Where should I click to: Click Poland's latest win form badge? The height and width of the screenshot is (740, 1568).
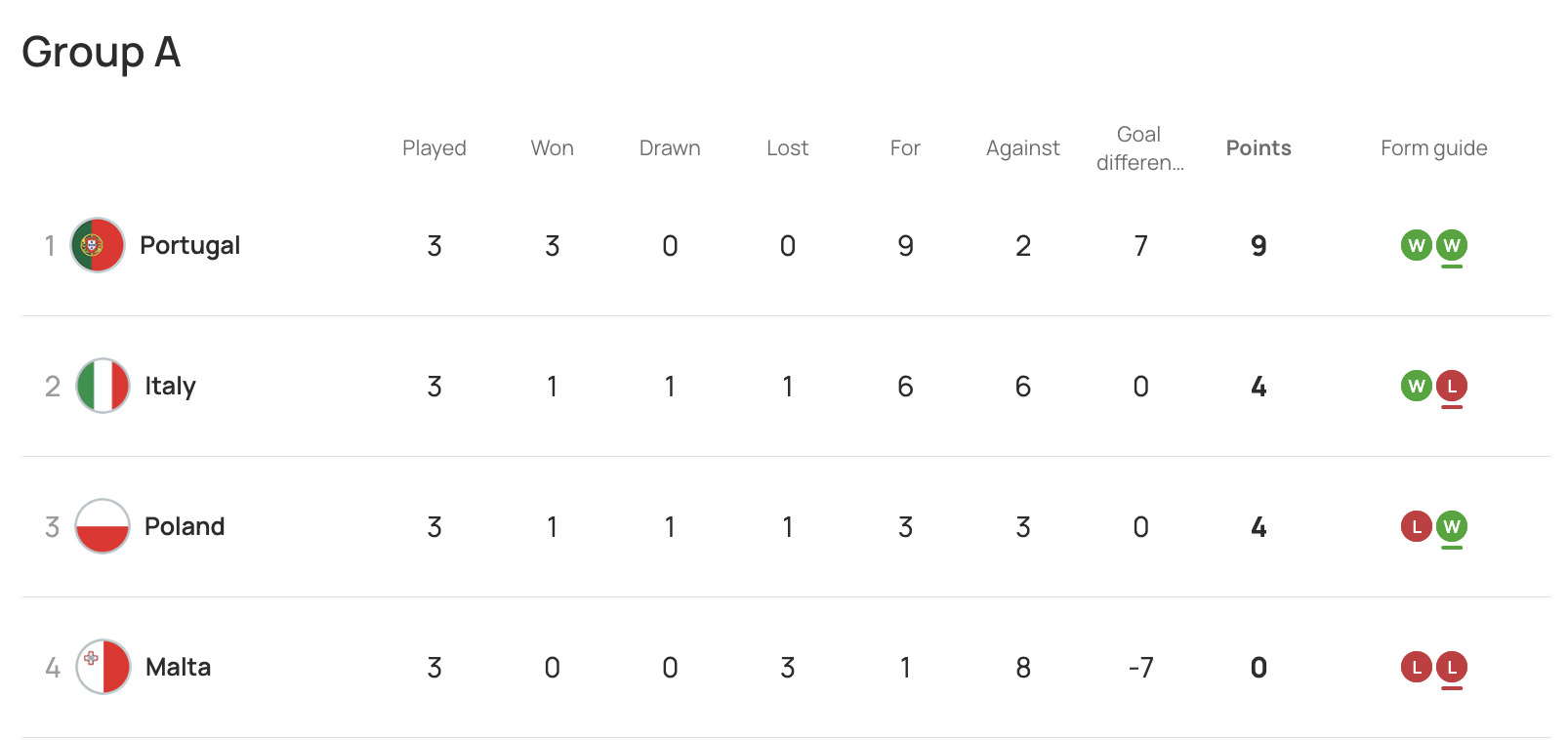pos(1452,526)
